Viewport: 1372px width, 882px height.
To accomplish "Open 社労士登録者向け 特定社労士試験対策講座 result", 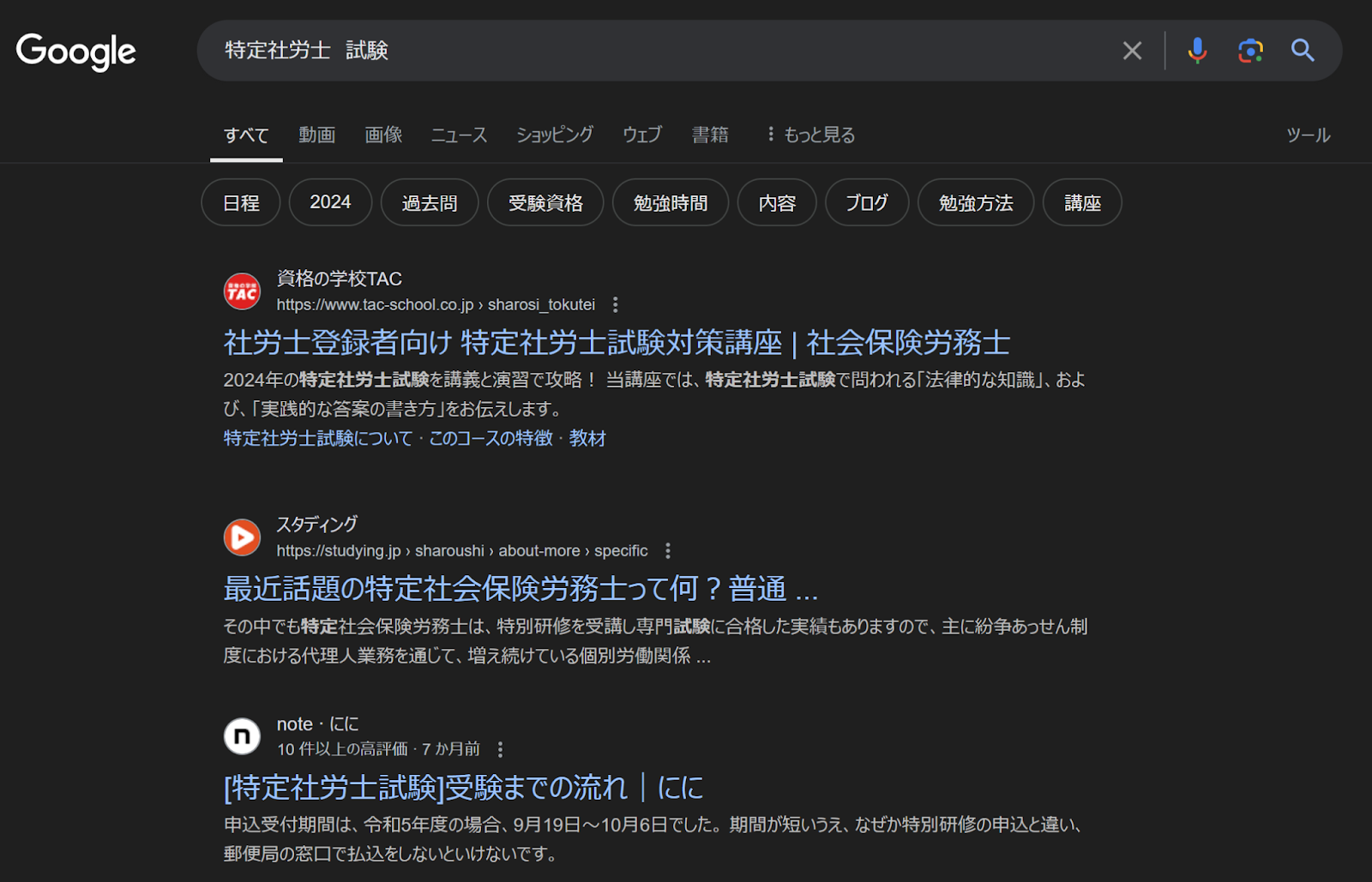I will click(x=617, y=343).
